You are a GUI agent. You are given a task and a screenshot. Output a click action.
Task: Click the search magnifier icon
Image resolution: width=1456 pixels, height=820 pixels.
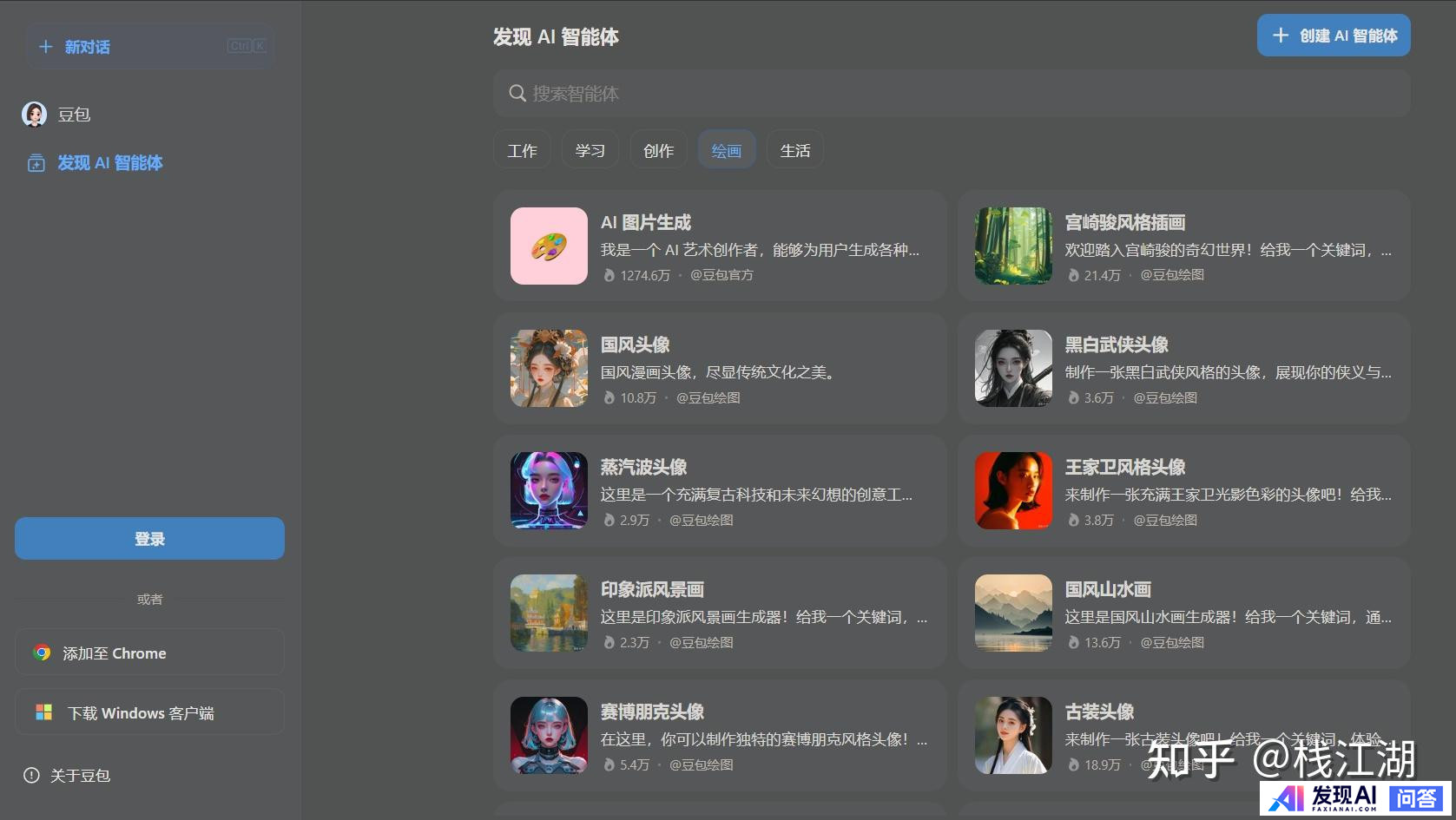517,94
